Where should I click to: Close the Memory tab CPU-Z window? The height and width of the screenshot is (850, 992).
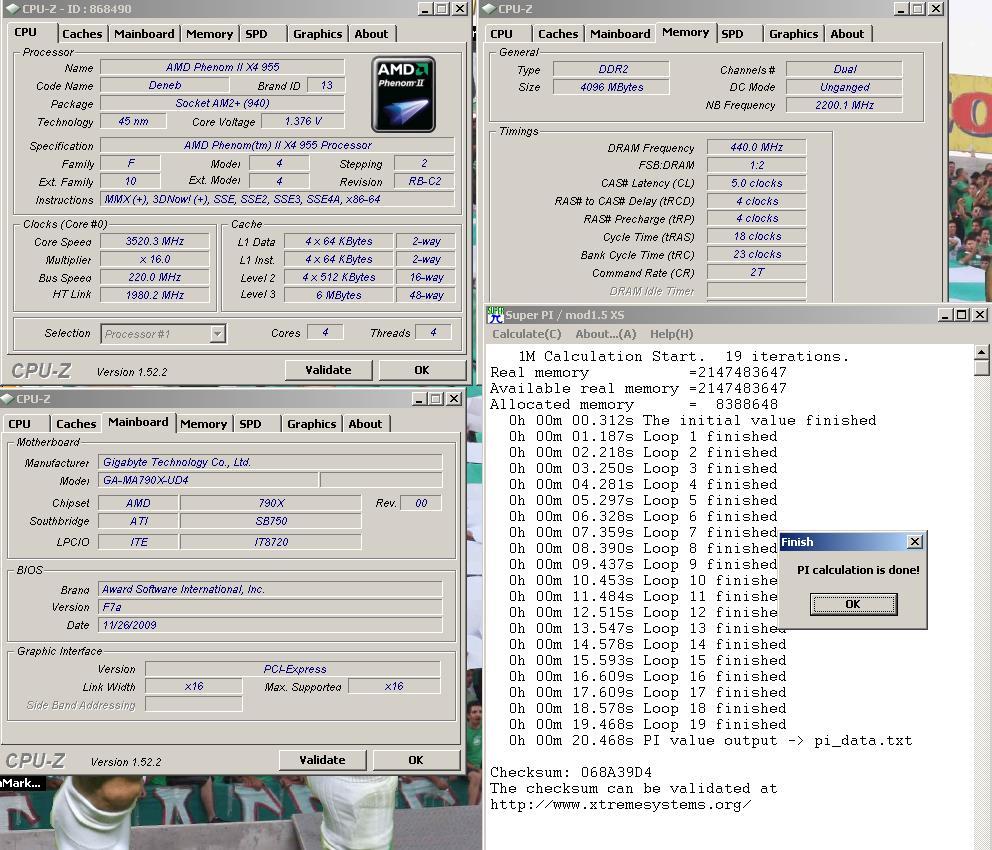[936, 9]
